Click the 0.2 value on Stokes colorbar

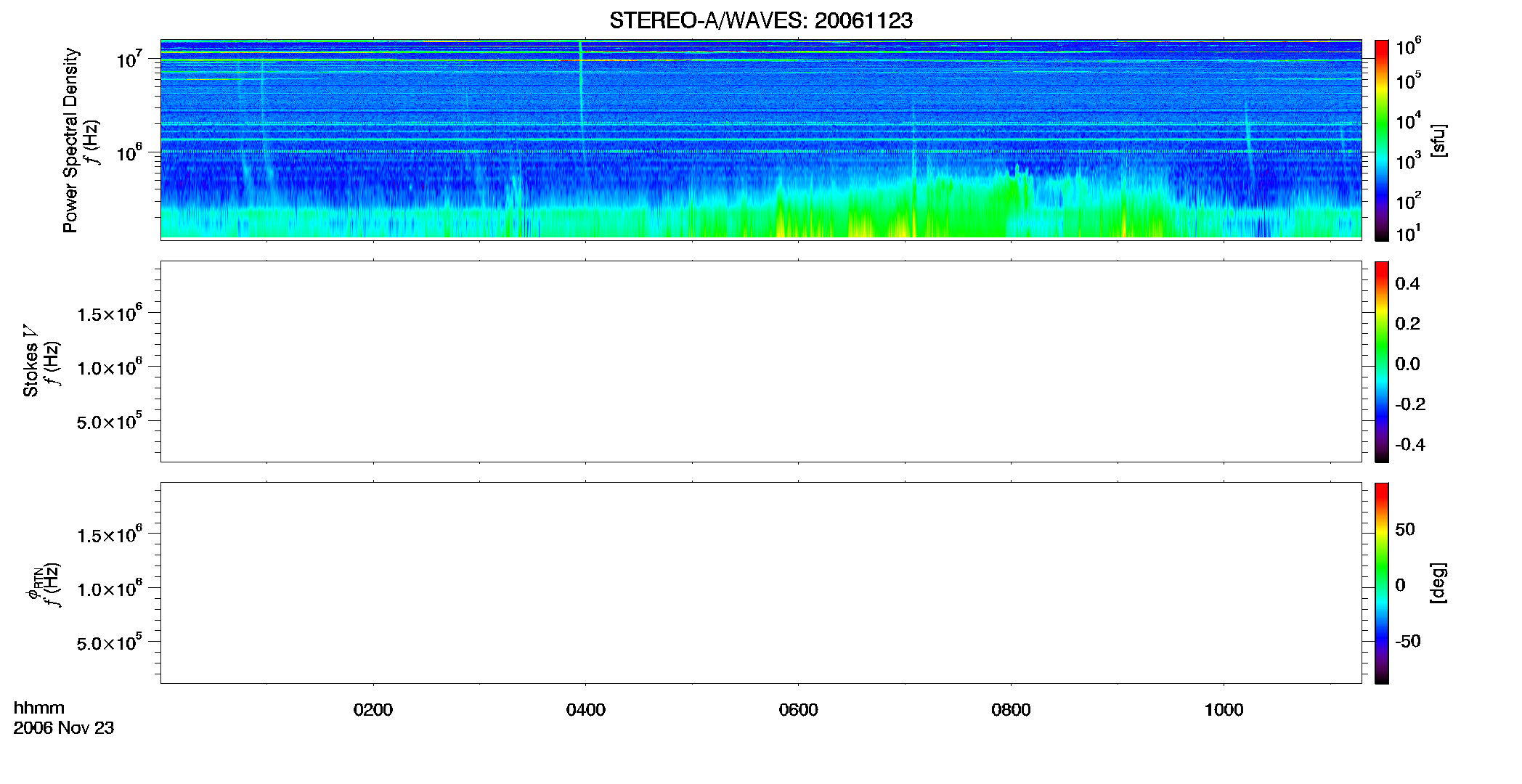tap(1407, 324)
